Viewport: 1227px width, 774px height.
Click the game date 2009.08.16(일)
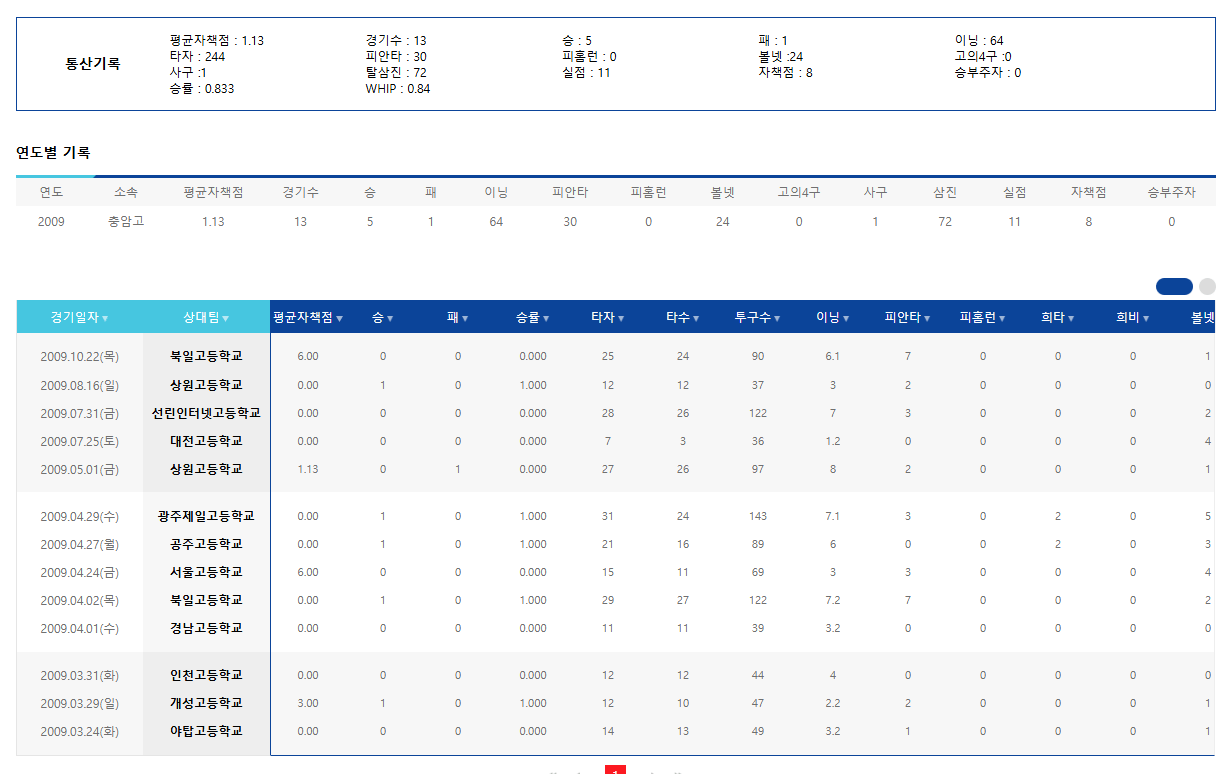tap(80, 385)
